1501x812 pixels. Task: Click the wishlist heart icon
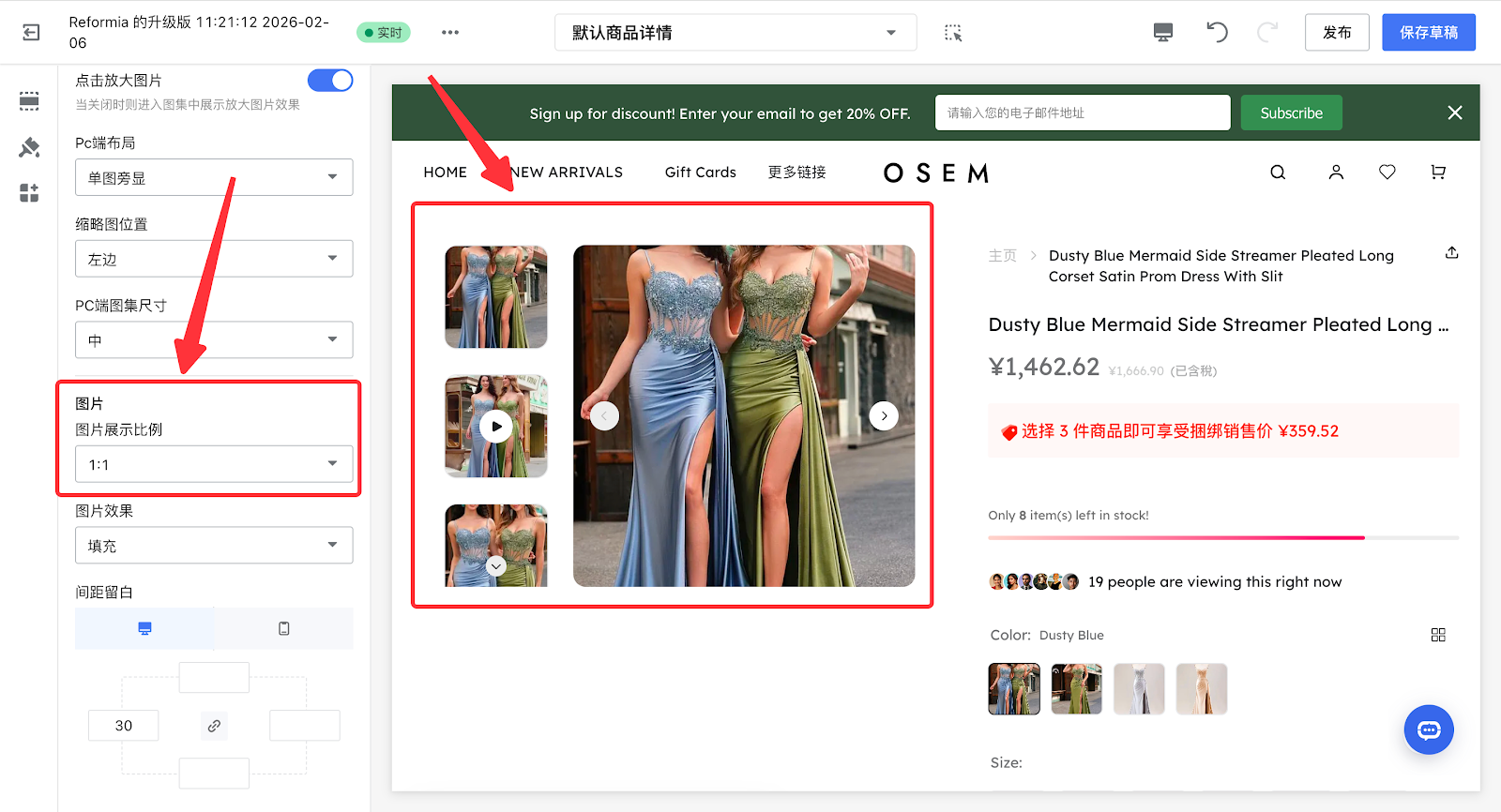point(1387,173)
